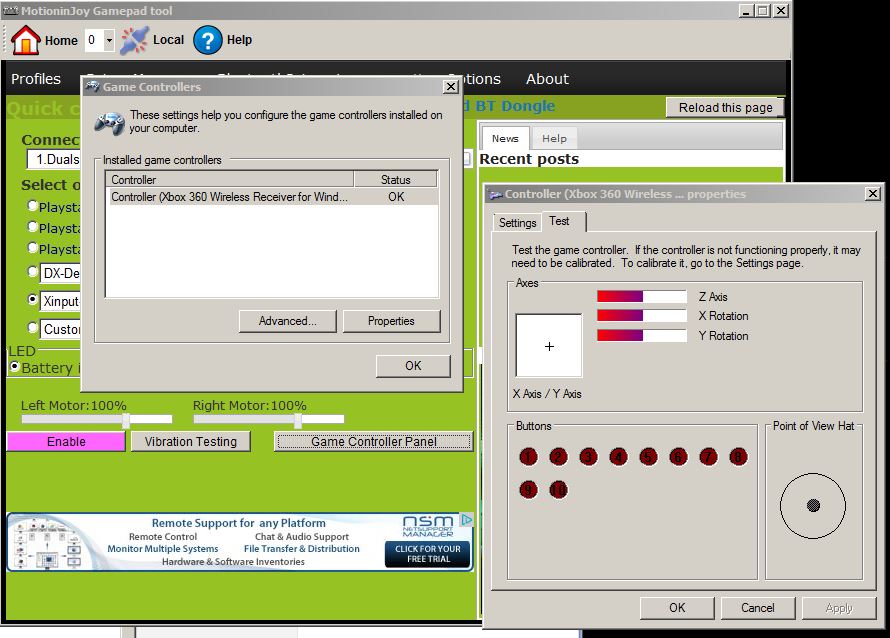The image size is (890, 638).
Task: Click MotioninJoy title bar app icon
Action: [x=11, y=10]
